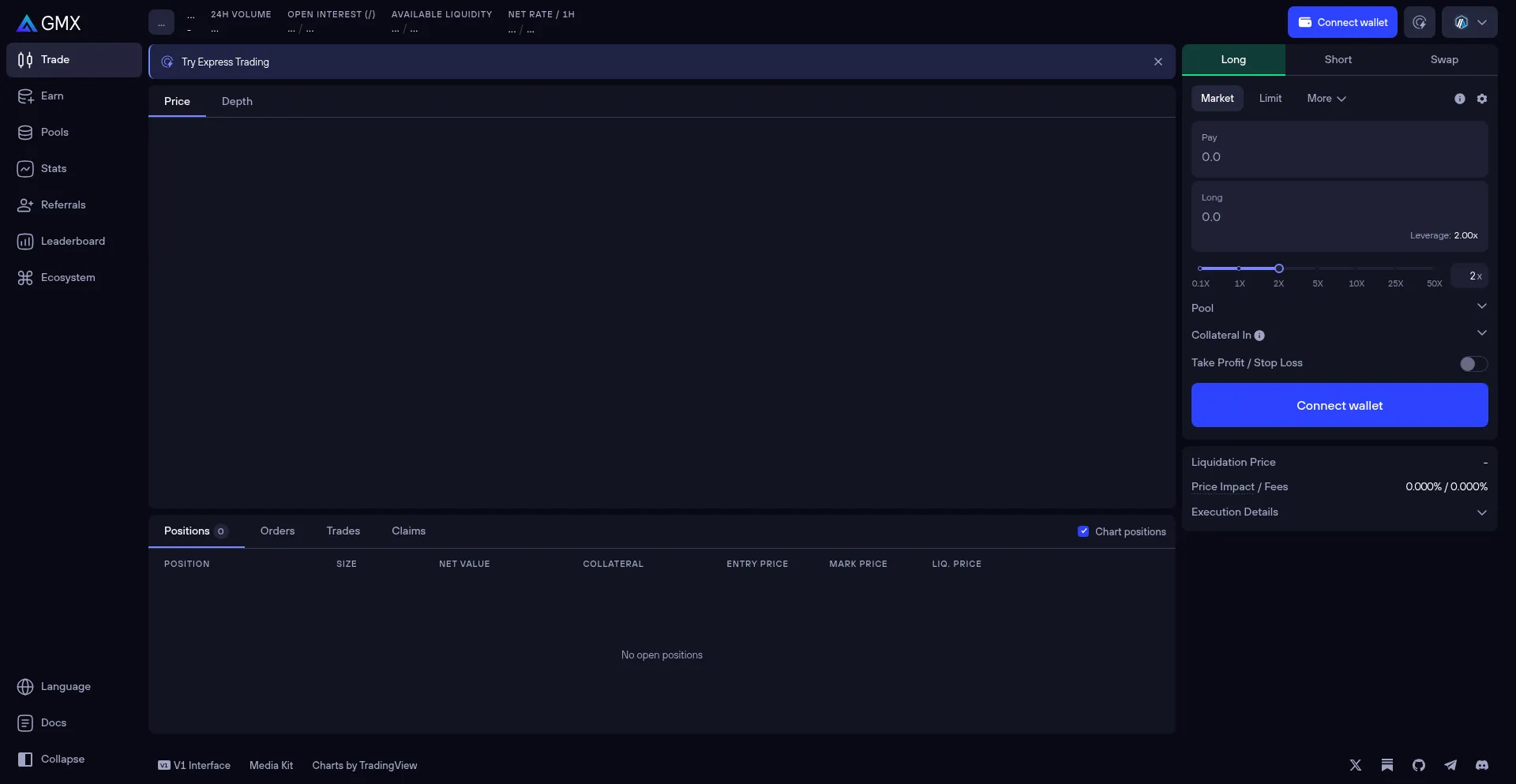Screen dimensions: 1516x784
Task: Set leverage slider to 10X mark
Action: point(1356,268)
